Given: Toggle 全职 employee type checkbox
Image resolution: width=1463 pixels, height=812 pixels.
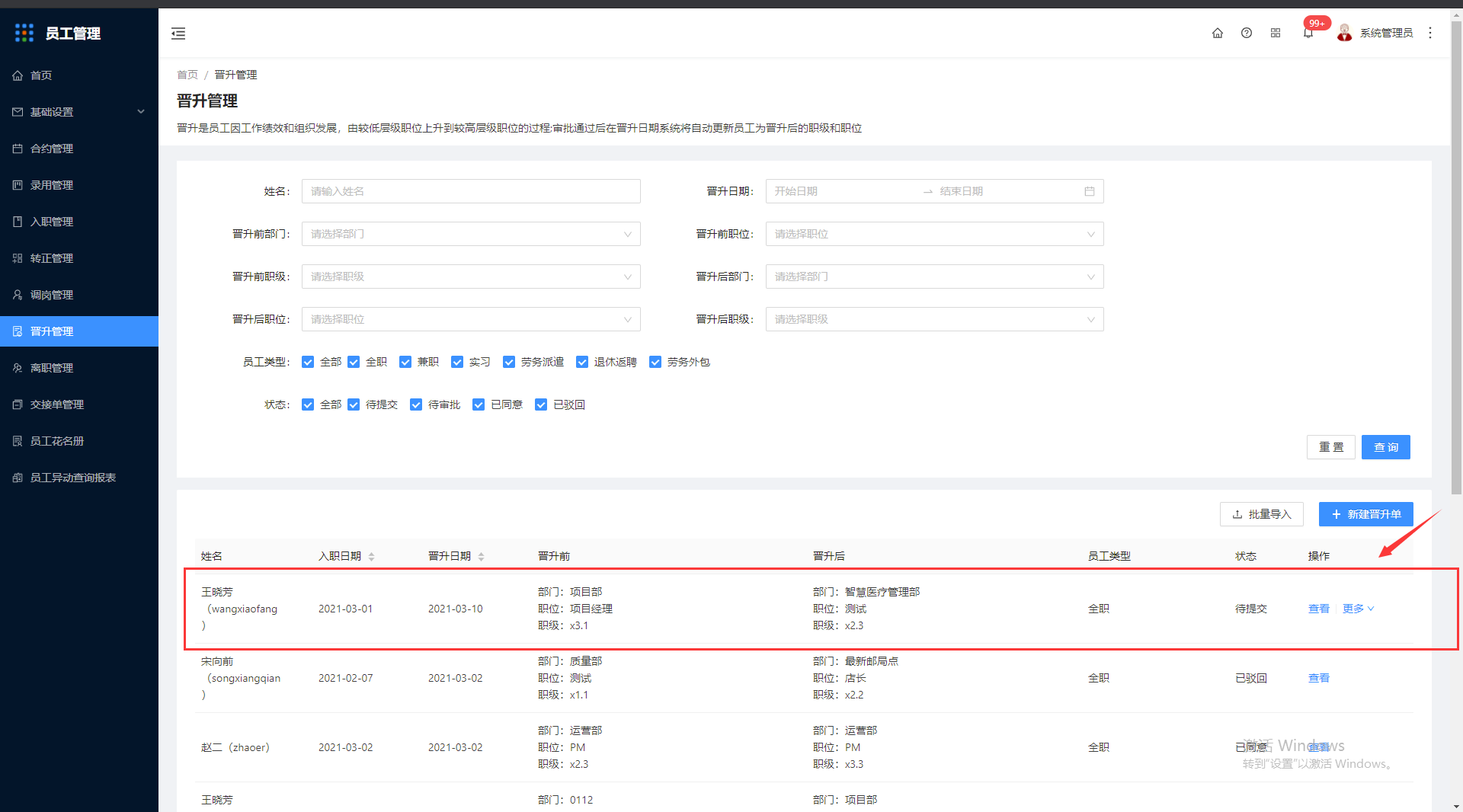Looking at the screenshot, I should (354, 362).
